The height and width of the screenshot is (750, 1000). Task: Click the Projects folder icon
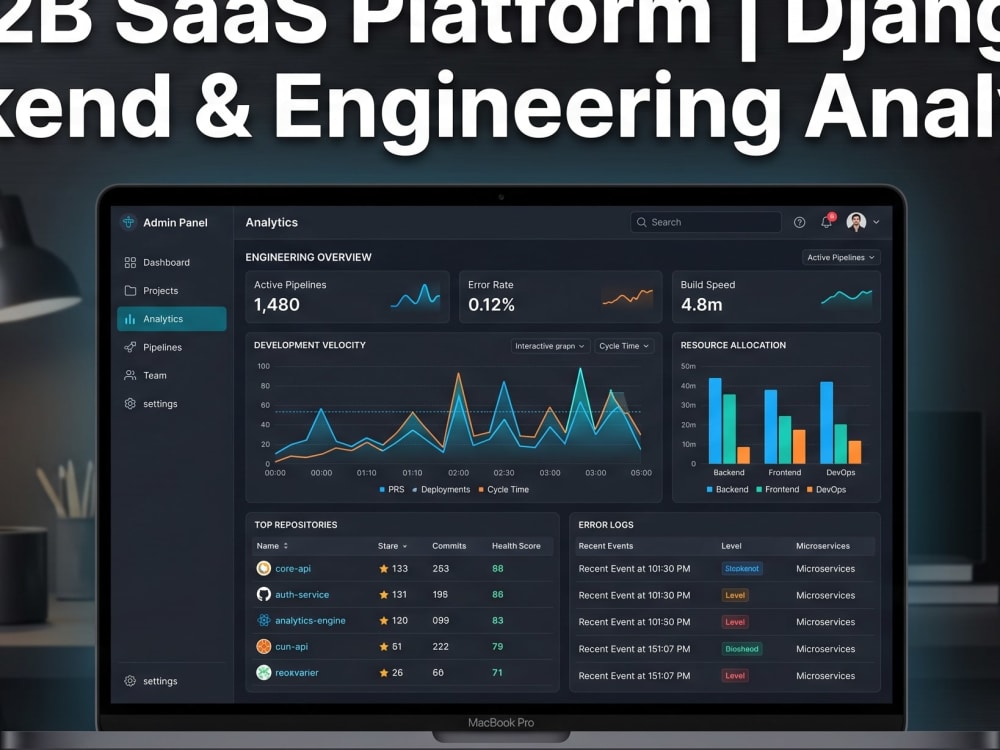(x=130, y=290)
